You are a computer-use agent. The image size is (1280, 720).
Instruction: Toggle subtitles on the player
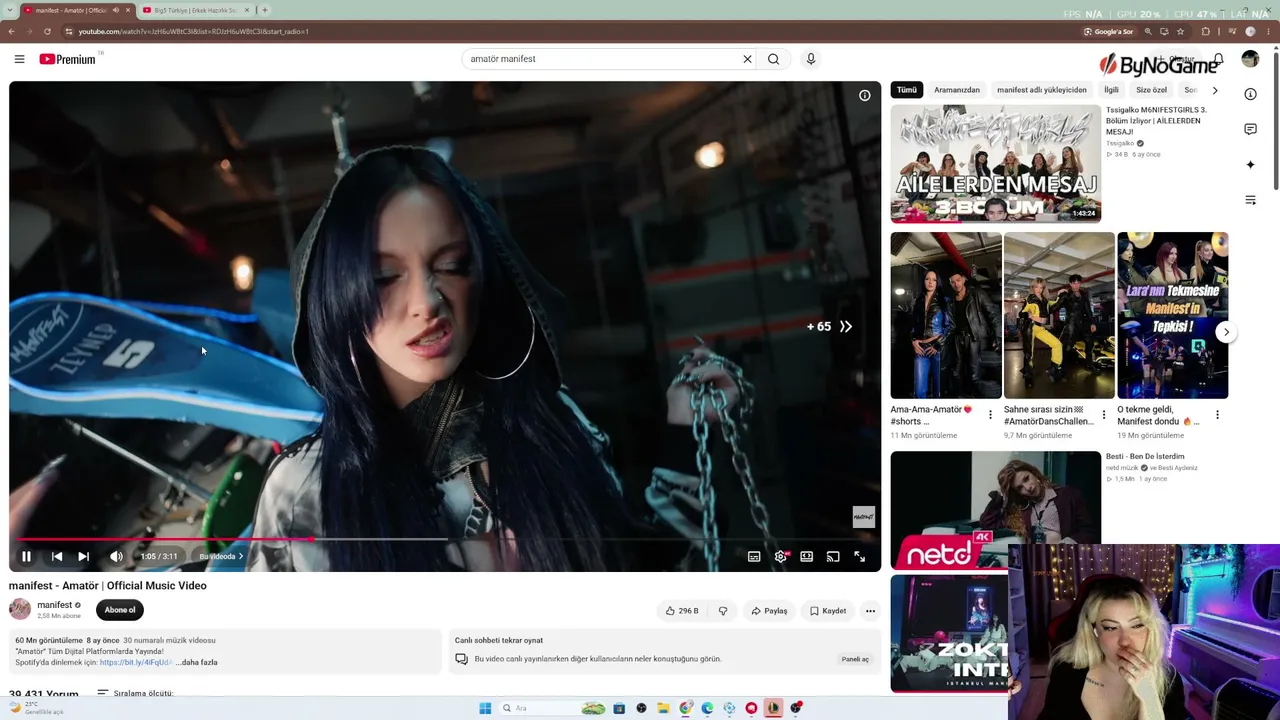(x=754, y=557)
